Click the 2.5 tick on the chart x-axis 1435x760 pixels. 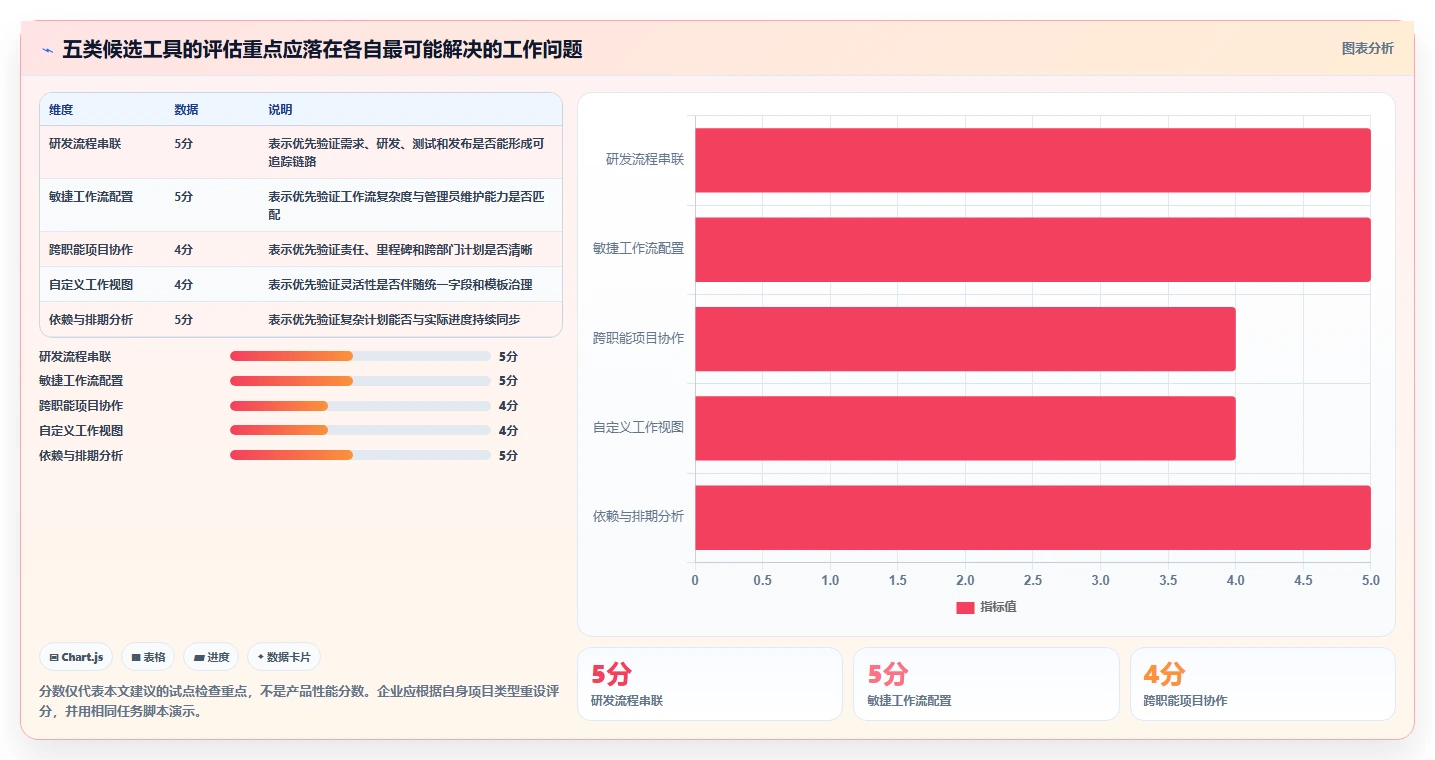click(1033, 581)
